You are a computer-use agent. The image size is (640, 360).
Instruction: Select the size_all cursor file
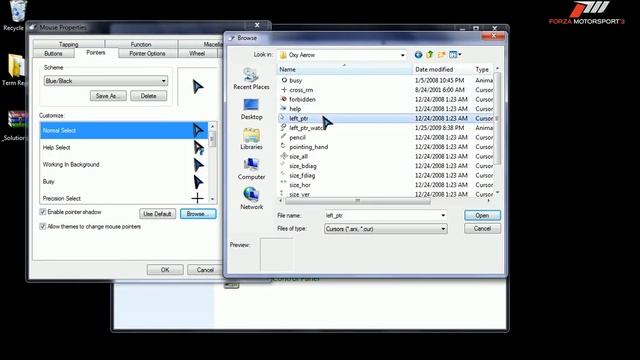click(x=298, y=156)
